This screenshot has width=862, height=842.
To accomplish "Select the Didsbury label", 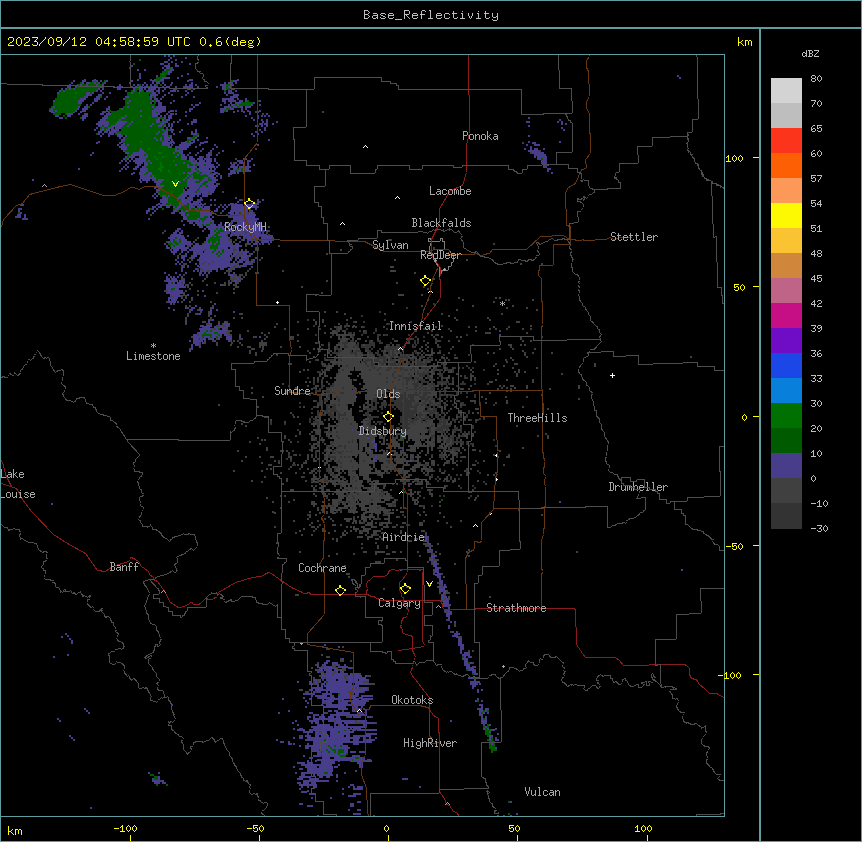I will [383, 431].
